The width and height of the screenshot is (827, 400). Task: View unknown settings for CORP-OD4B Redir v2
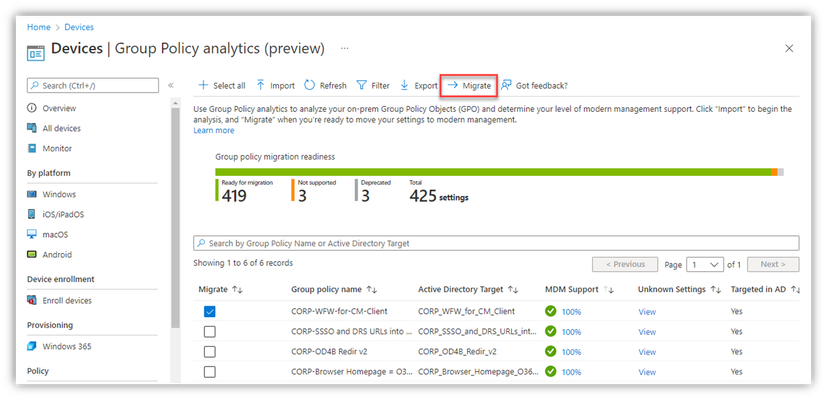pyautogui.click(x=647, y=352)
